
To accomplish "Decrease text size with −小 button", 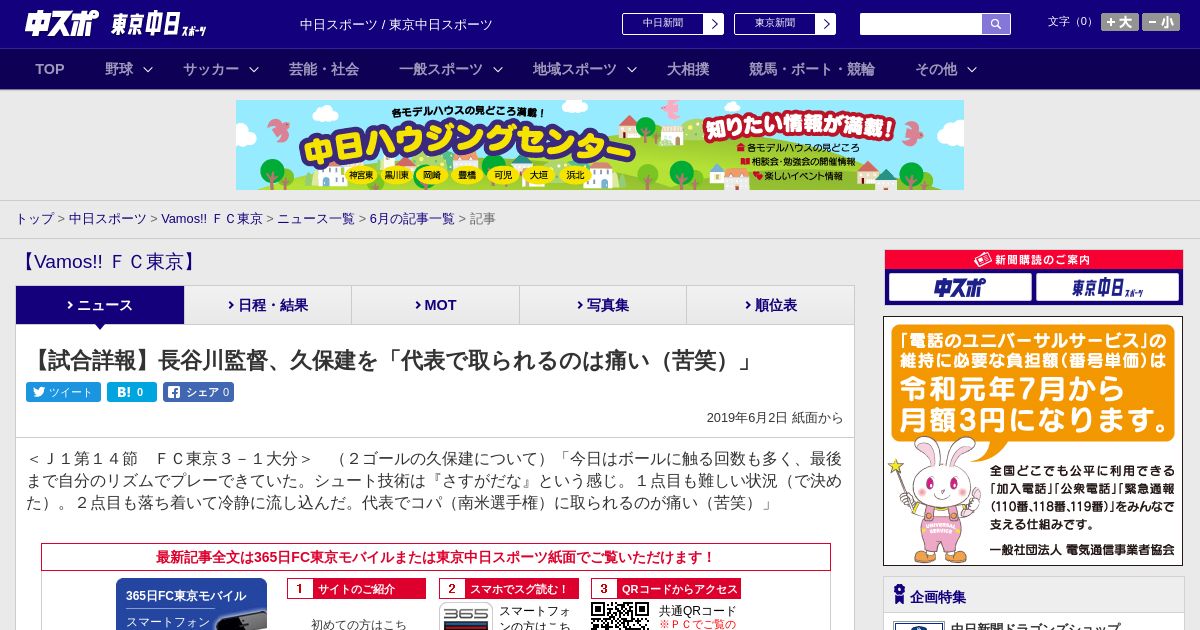I will pos(1161,22).
